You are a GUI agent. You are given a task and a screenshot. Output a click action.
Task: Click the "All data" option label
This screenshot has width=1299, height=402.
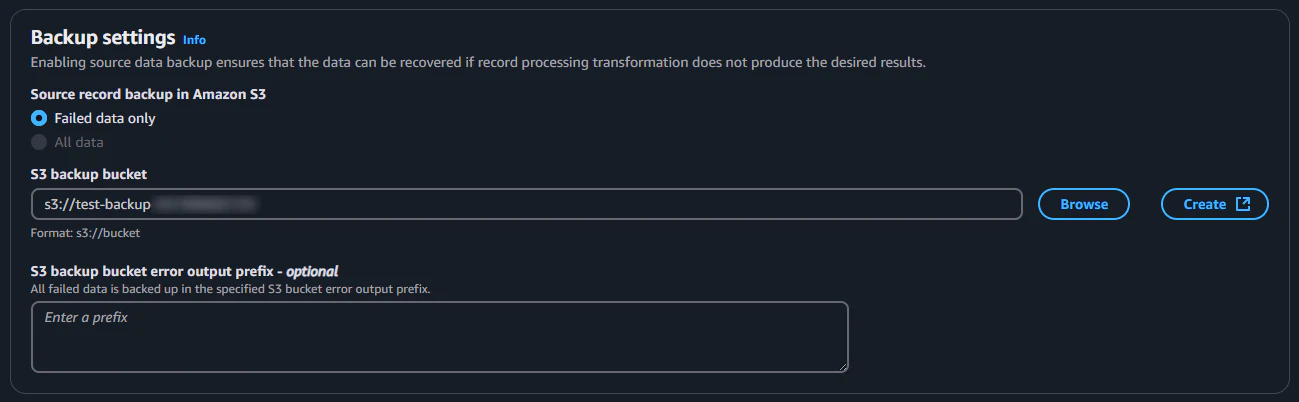pyautogui.click(x=79, y=142)
